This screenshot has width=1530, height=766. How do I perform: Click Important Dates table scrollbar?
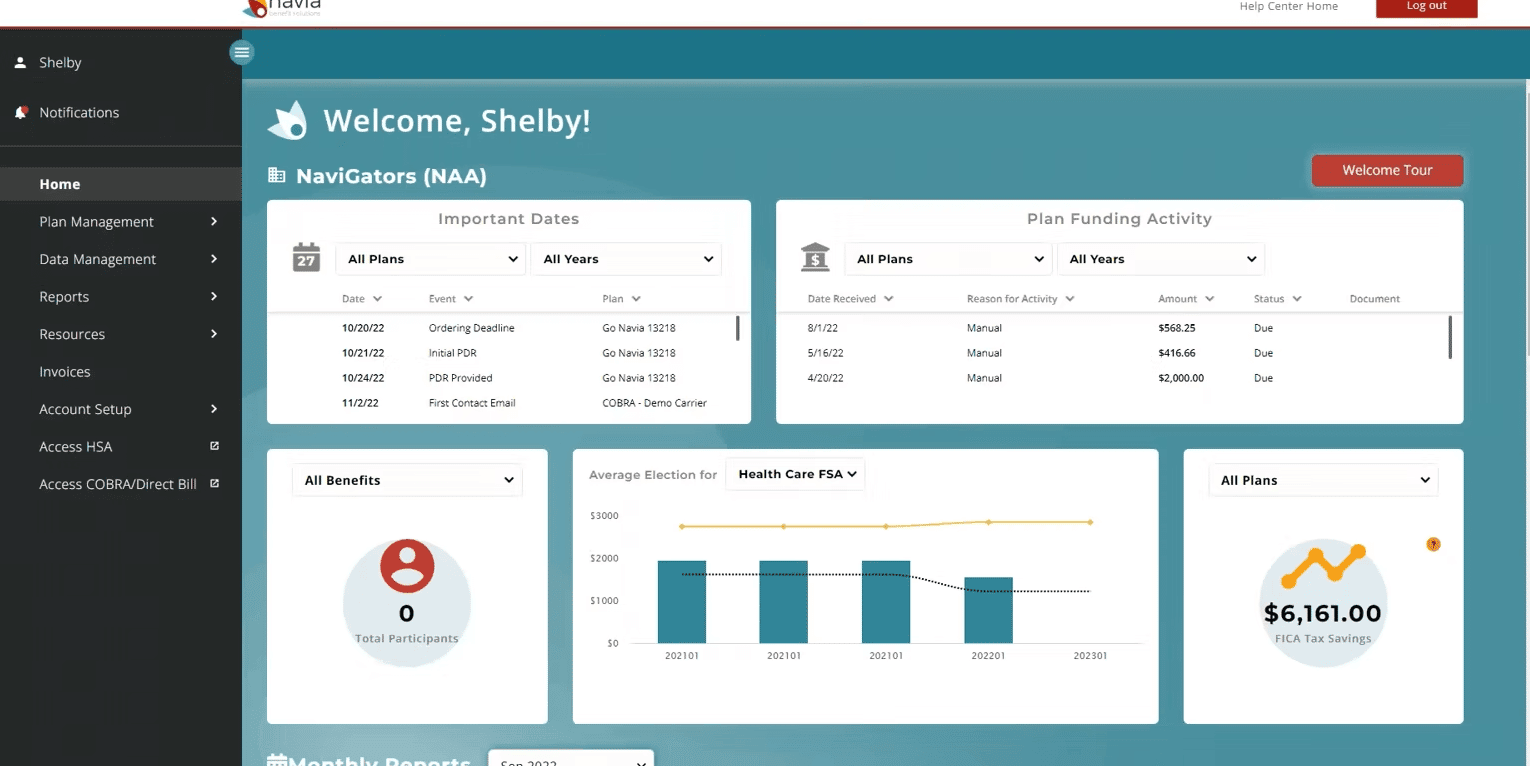738,328
